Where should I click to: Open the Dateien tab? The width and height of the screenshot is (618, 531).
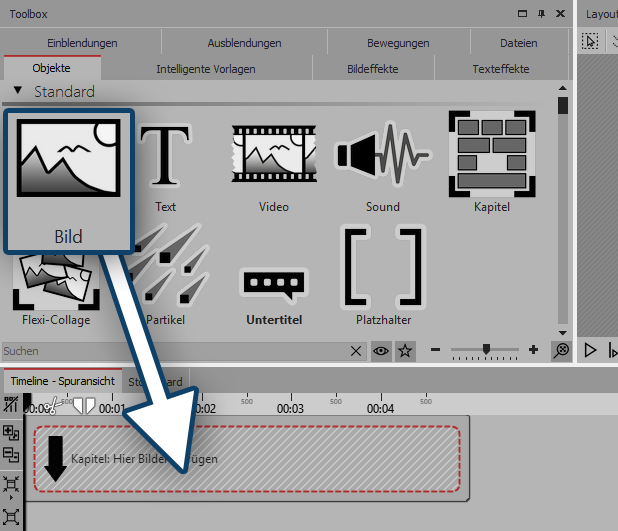click(x=519, y=43)
